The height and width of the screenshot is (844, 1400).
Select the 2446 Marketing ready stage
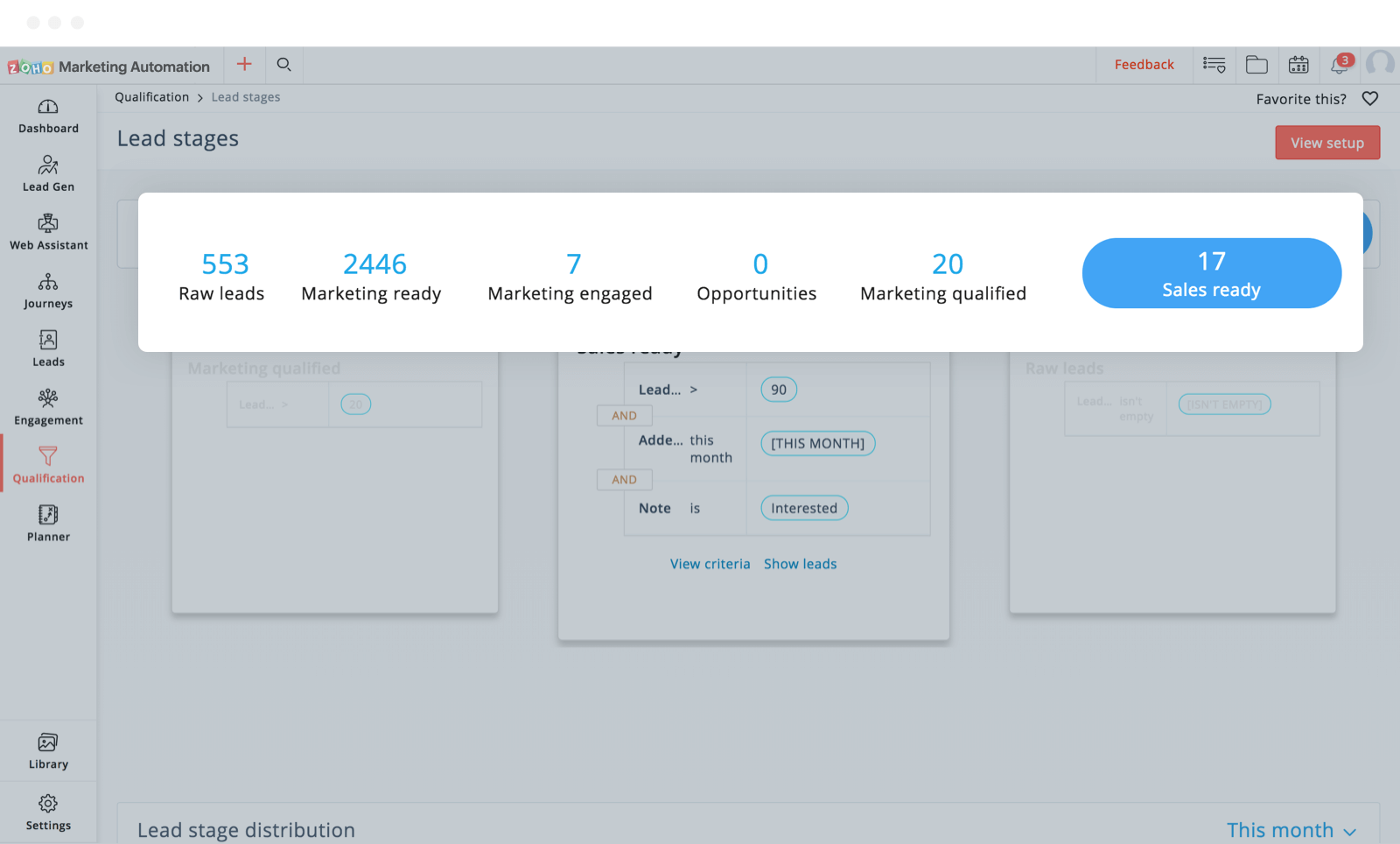pyautogui.click(x=372, y=277)
